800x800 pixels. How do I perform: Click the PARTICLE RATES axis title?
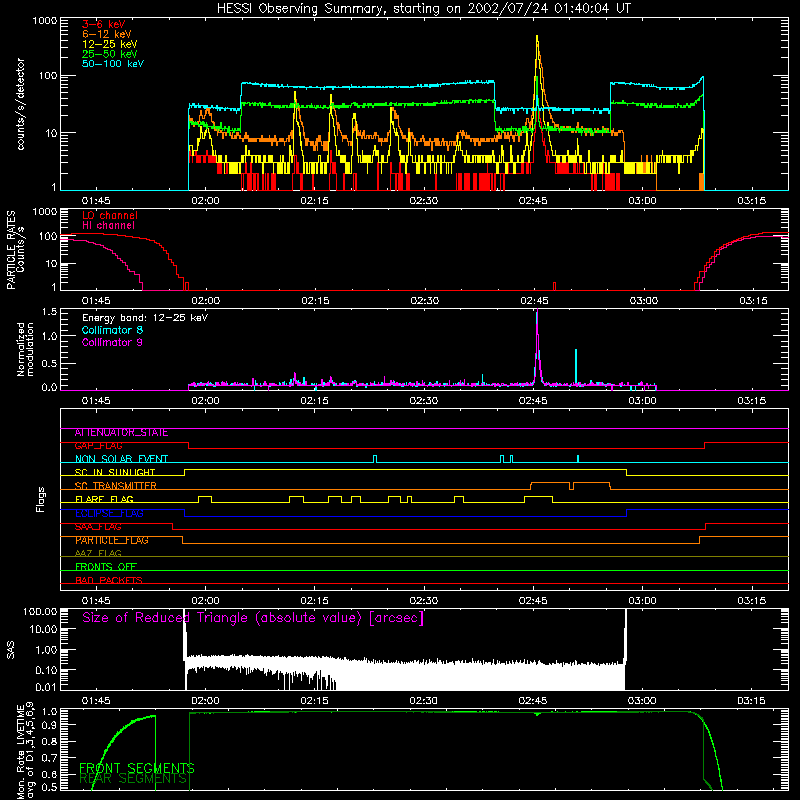click(x=11, y=249)
